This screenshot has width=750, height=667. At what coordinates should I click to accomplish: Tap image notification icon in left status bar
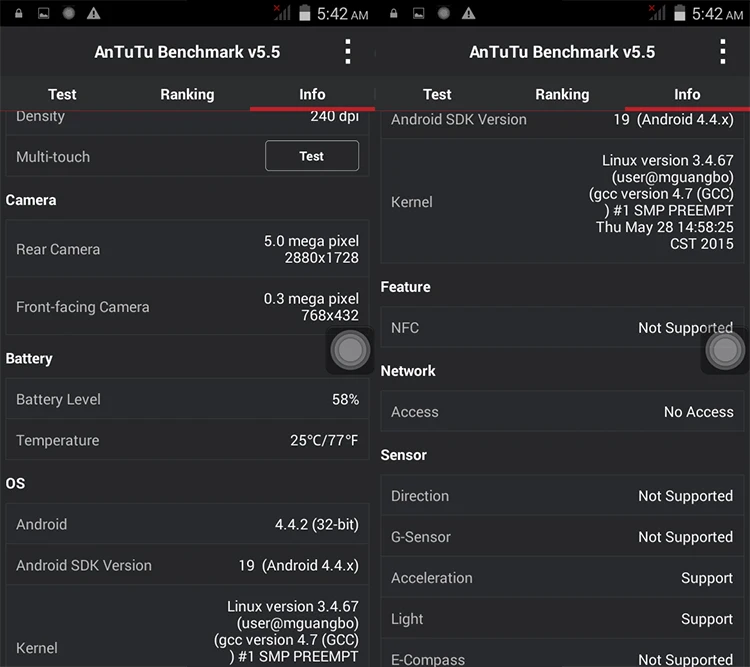click(44, 13)
